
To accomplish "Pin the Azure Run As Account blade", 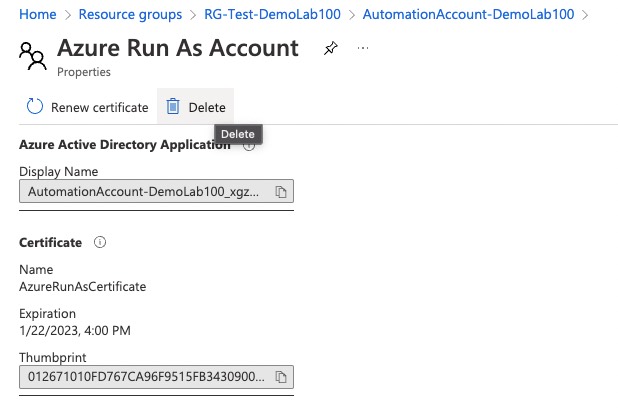I will [x=331, y=48].
